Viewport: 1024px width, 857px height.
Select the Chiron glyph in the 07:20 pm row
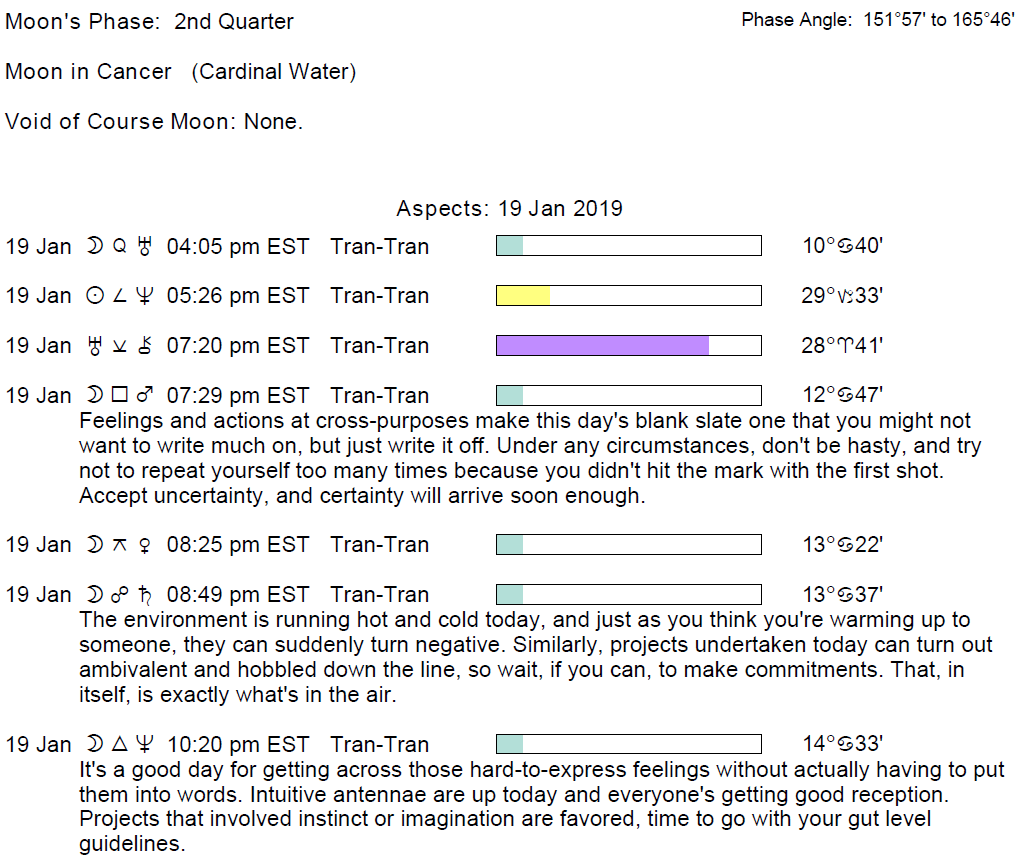tap(147, 346)
